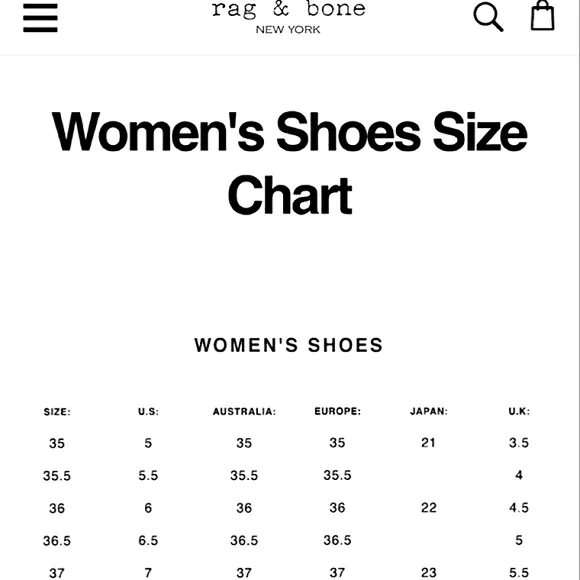The width and height of the screenshot is (580, 580).
Task: Select the EUROPE column header
Action: [337, 411]
